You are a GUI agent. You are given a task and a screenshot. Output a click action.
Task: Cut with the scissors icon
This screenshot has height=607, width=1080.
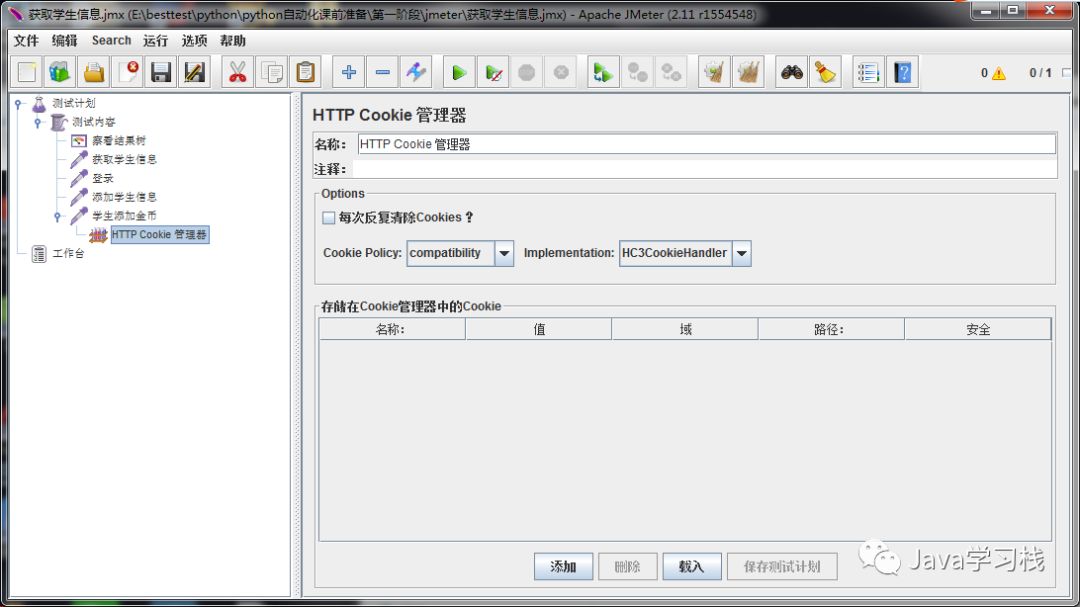238,72
